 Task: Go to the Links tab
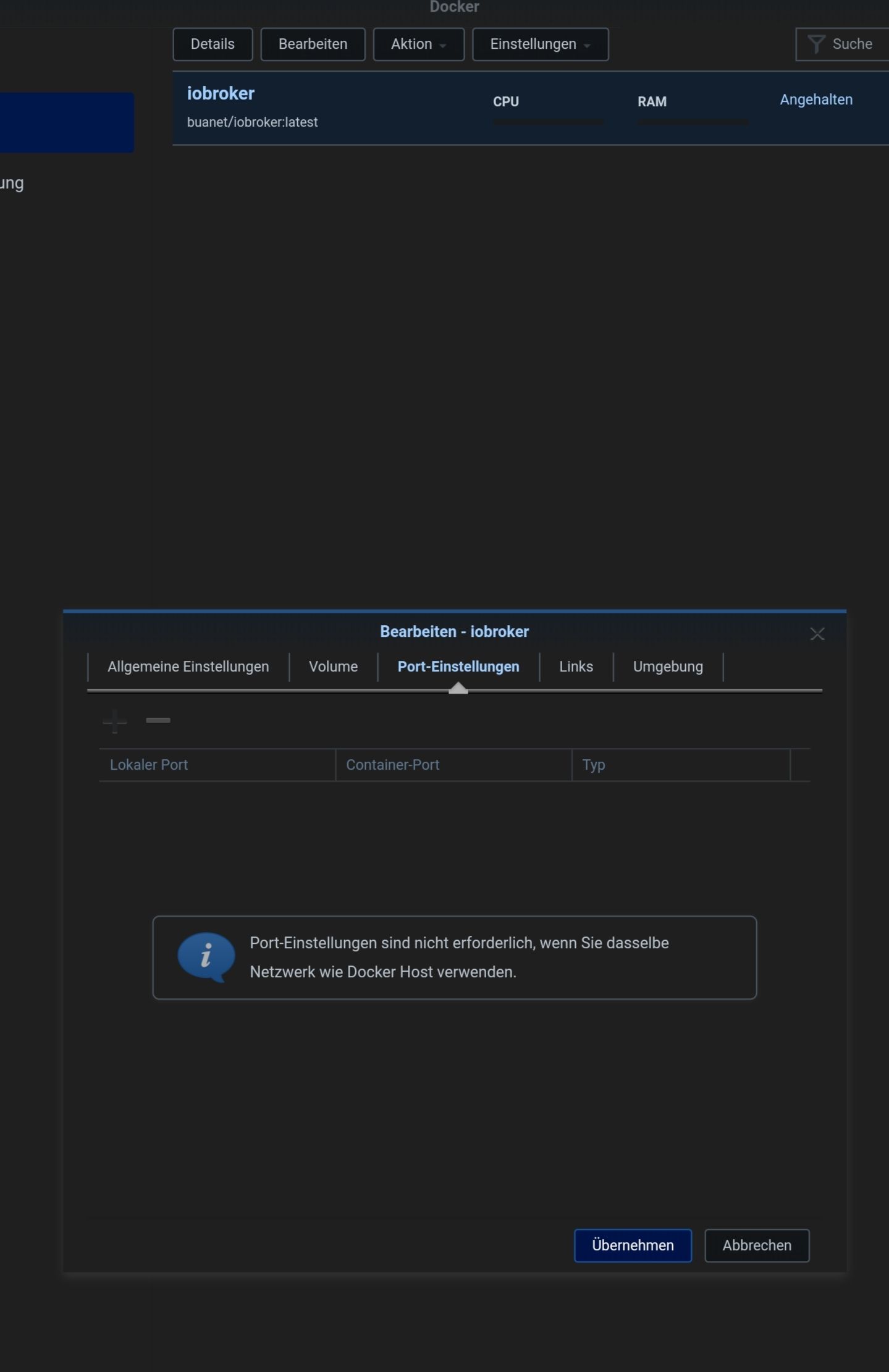(x=576, y=667)
